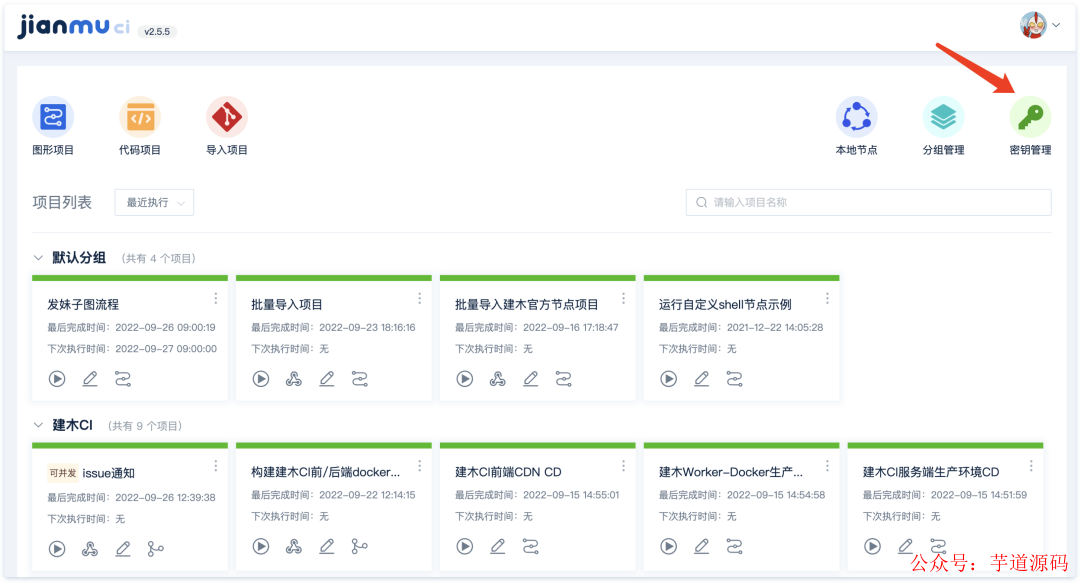Screen dimensions: 1080x583
Task: Edit the 批量导入建木官方节点项目 project
Action: point(531,379)
